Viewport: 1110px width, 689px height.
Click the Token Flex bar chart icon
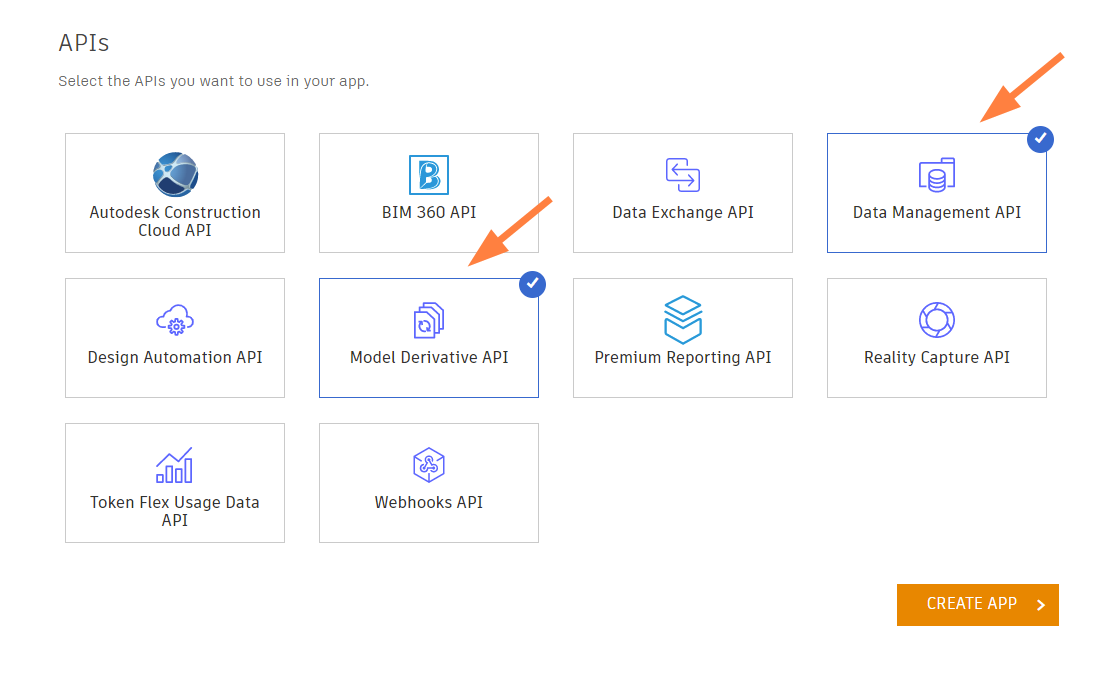[x=175, y=466]
